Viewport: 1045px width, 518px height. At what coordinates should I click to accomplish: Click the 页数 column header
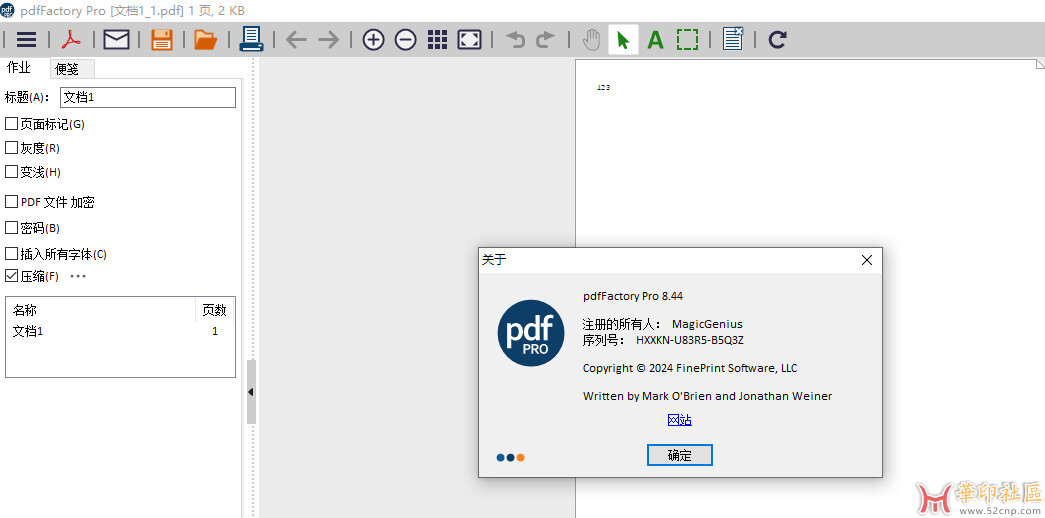[x=215, y=310]
